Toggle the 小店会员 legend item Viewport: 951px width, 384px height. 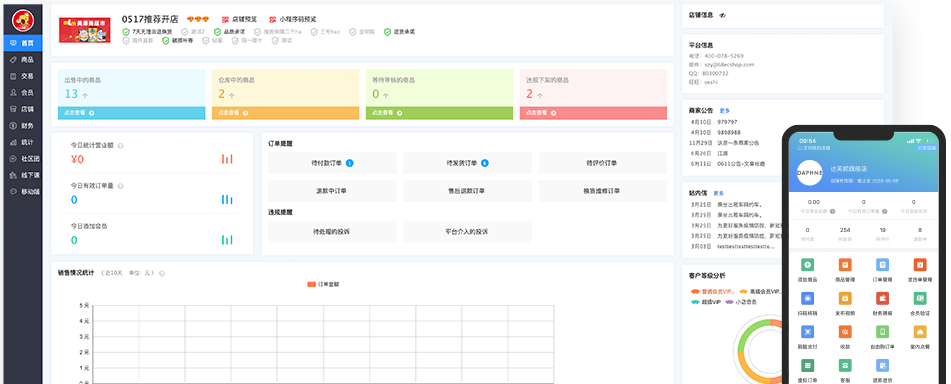741,301
